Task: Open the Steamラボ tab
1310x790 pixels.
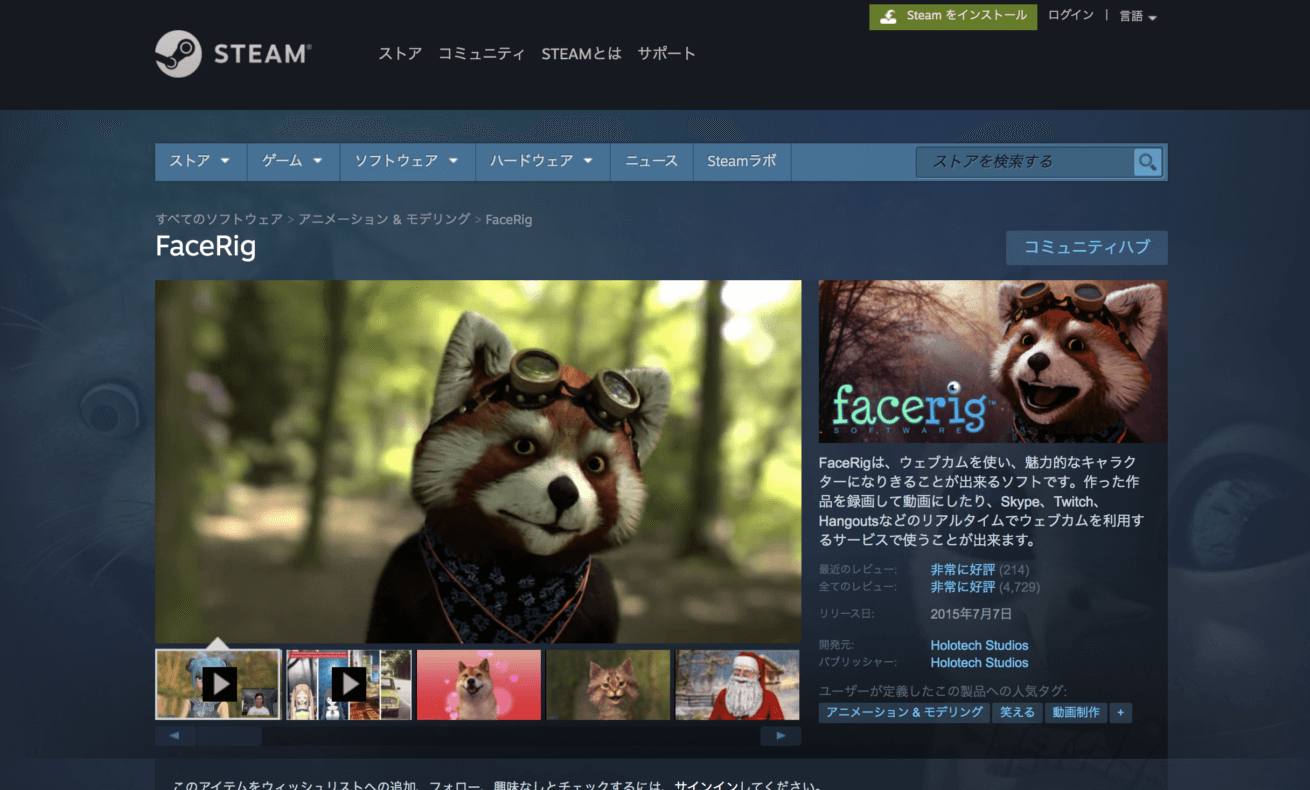Action: [x=741, y=161]
